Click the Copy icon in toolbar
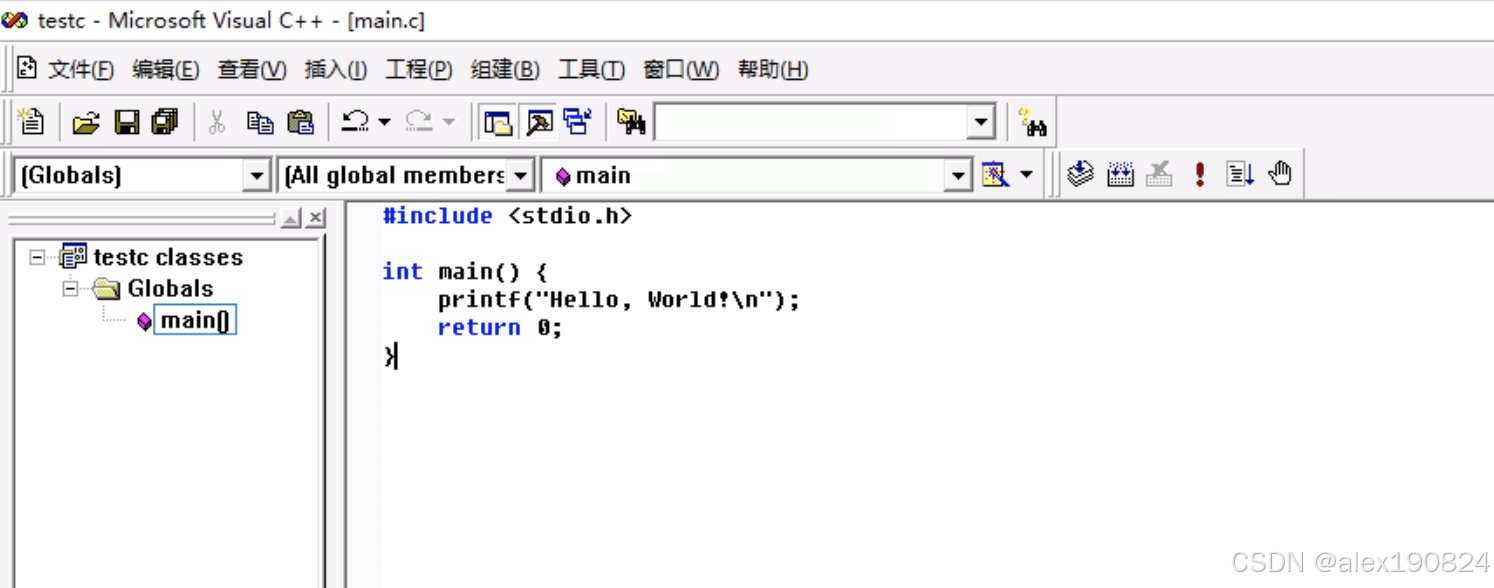1494x588 pixels. (x=260, y=122)
